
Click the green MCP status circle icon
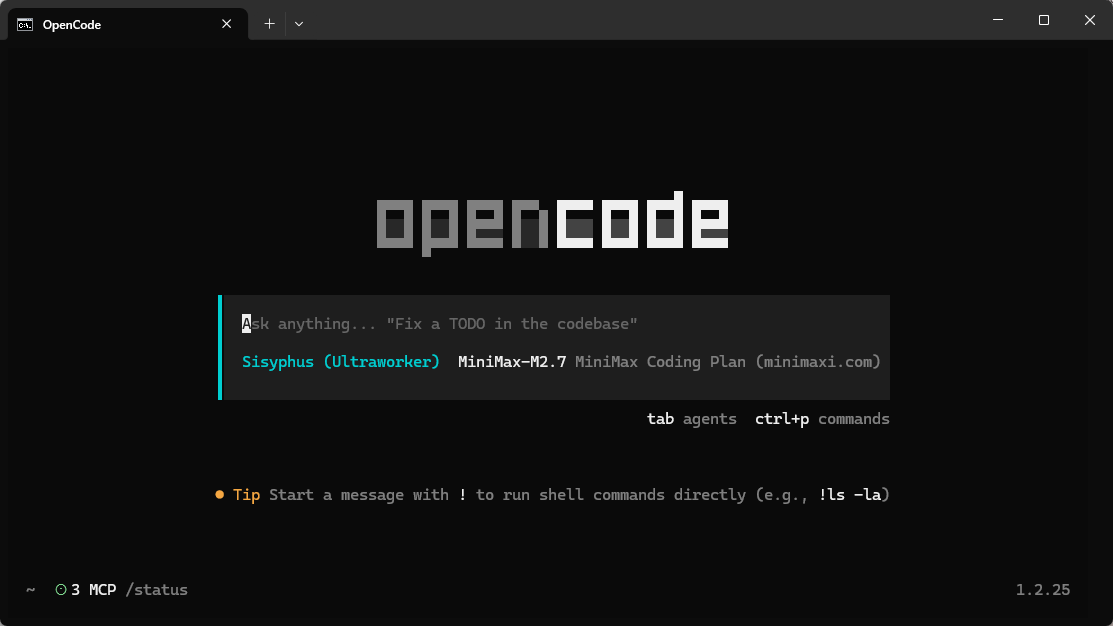[x=61, y=590]
